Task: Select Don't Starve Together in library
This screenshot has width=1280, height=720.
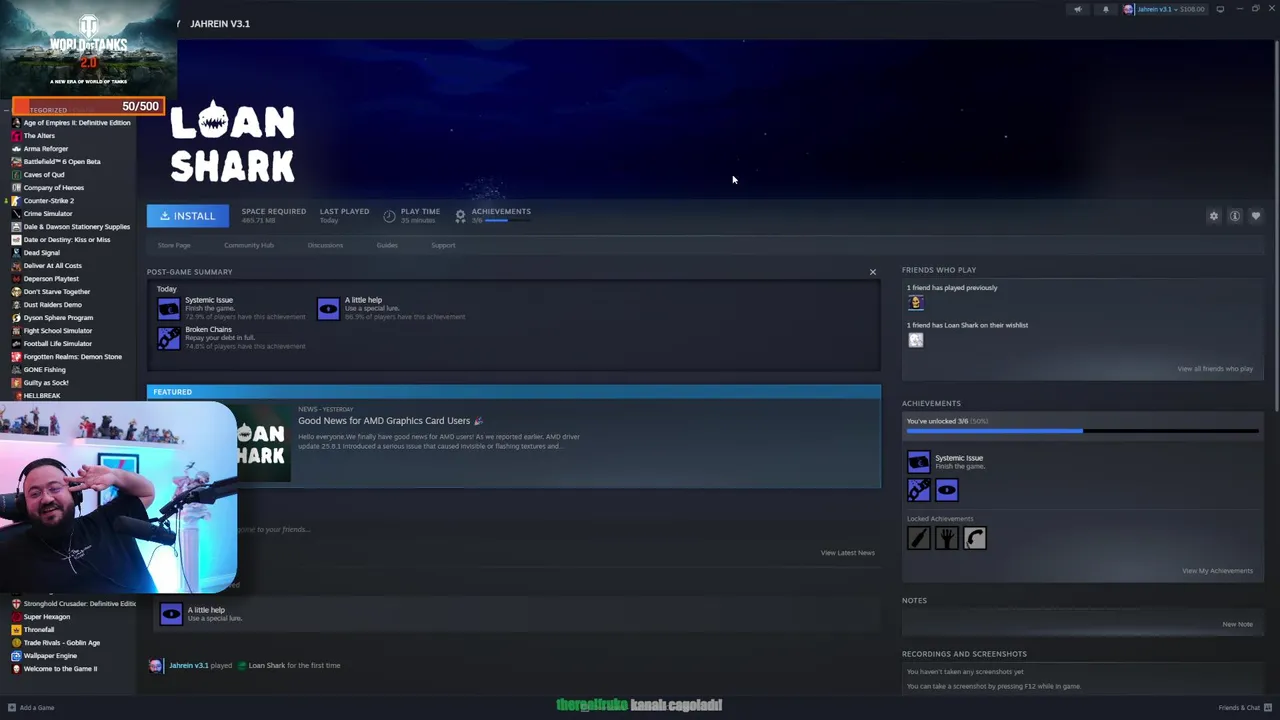Action: click(57, 291)
